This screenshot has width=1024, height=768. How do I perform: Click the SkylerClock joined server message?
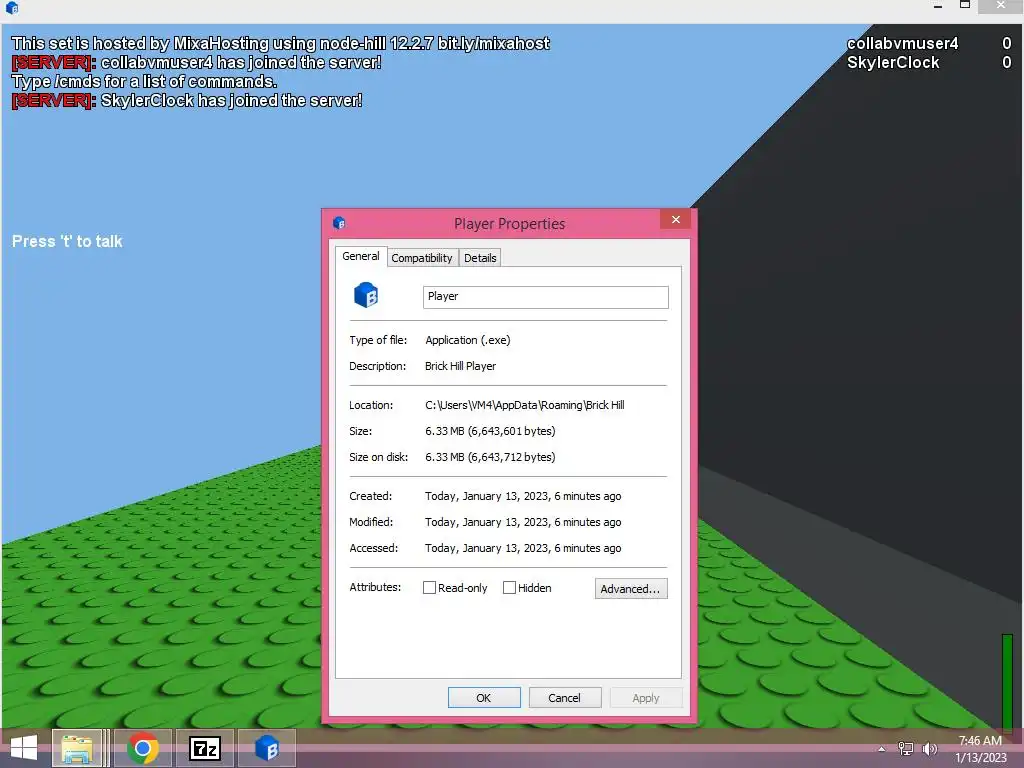(x=187, y=100)
